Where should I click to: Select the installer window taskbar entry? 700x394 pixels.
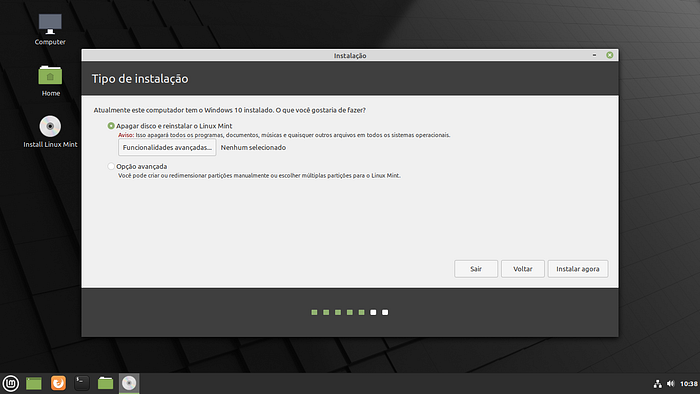click(129, 383)
